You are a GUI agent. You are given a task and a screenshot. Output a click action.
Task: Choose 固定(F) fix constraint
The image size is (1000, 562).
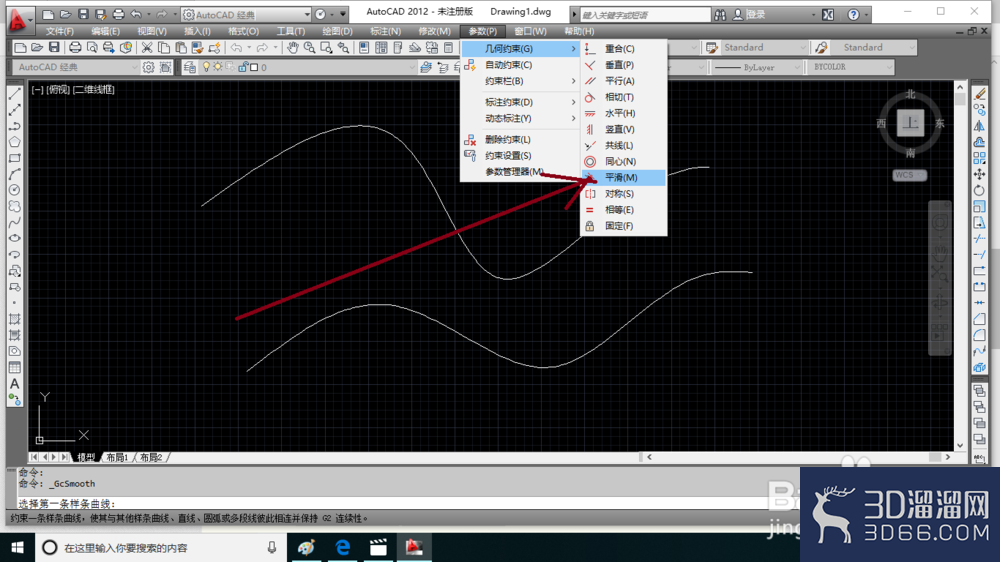click(623, 226)
